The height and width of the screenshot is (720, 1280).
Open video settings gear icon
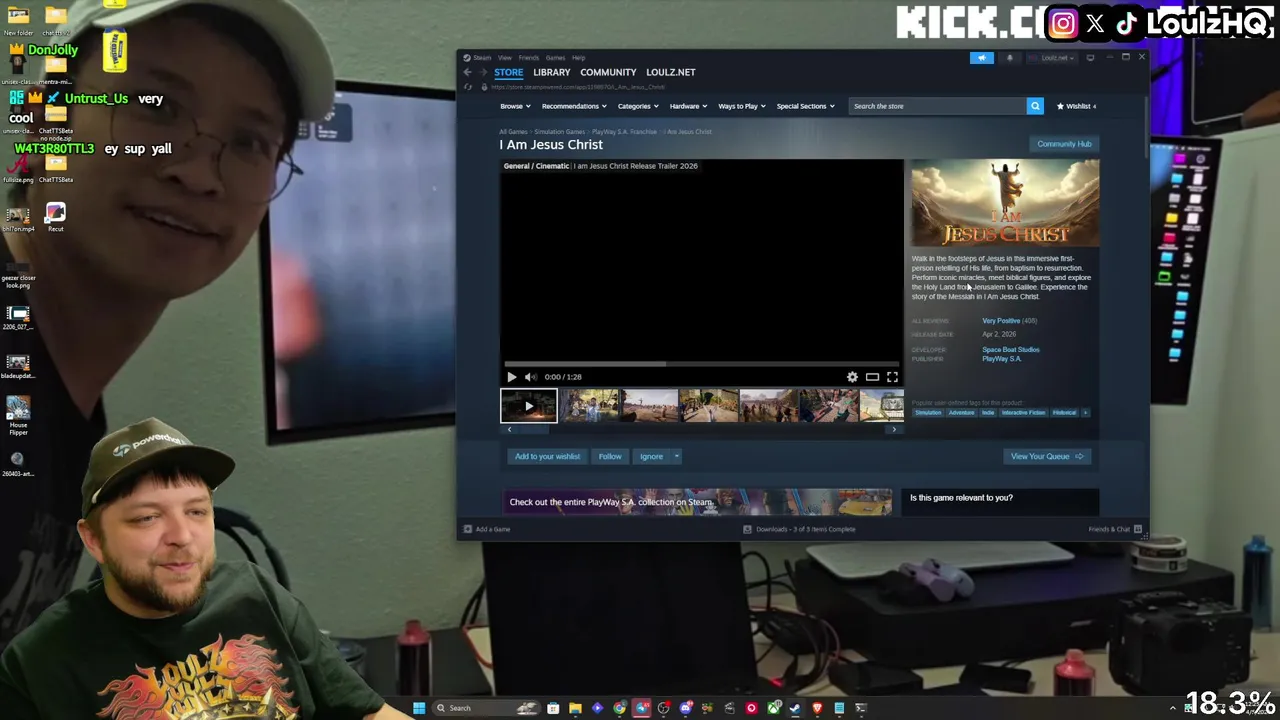click(x=852, y=377)
